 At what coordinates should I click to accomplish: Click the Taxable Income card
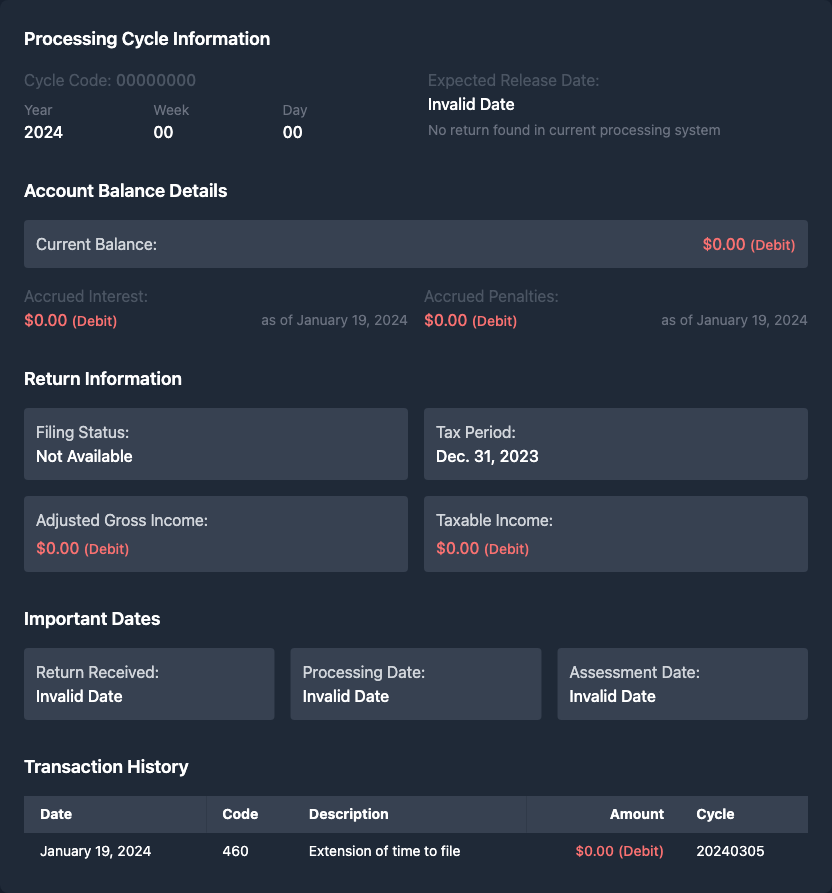(x=615, y=534)
